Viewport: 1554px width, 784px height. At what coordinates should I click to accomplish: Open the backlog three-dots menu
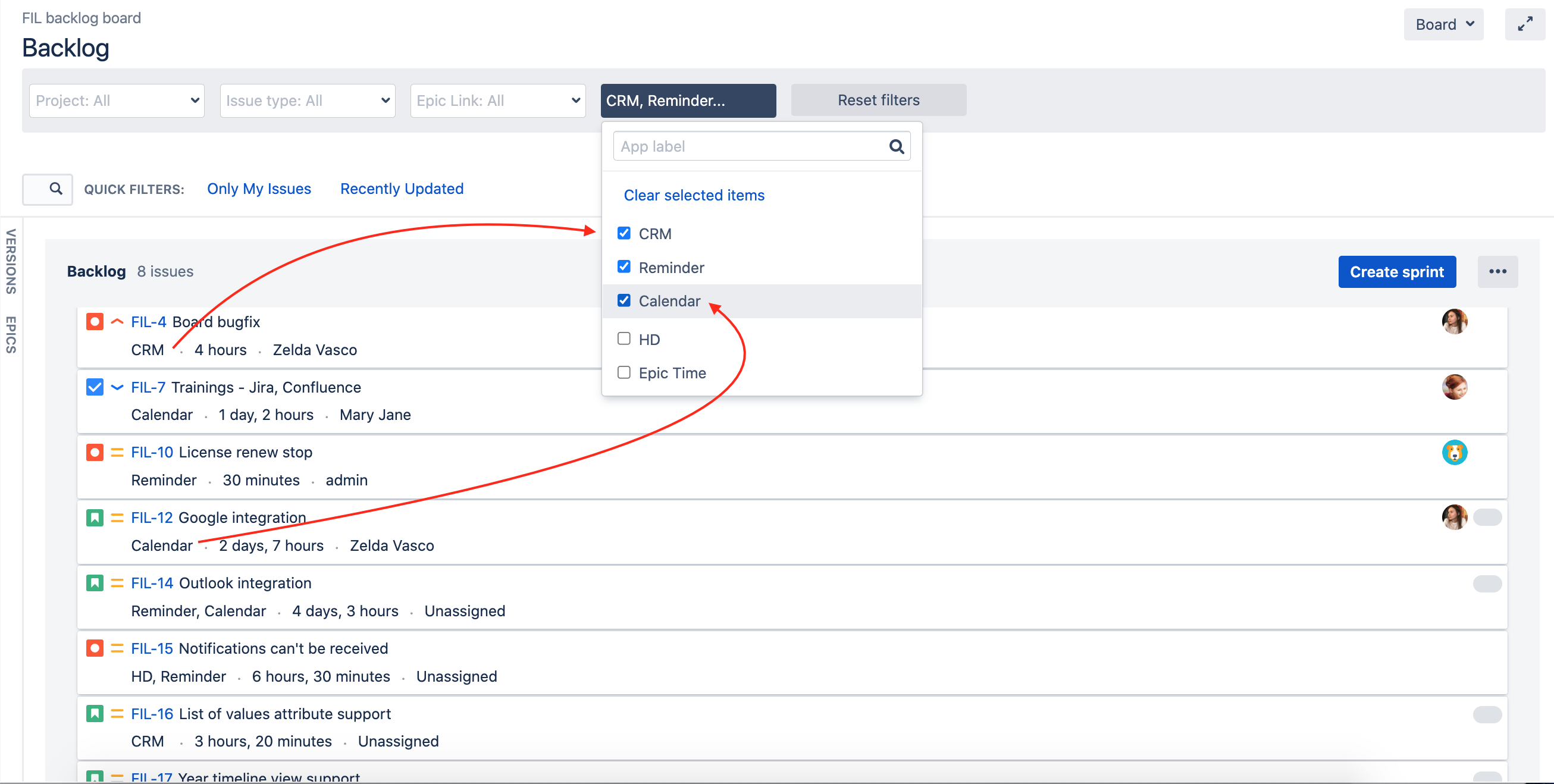(x=1497, y=271)
